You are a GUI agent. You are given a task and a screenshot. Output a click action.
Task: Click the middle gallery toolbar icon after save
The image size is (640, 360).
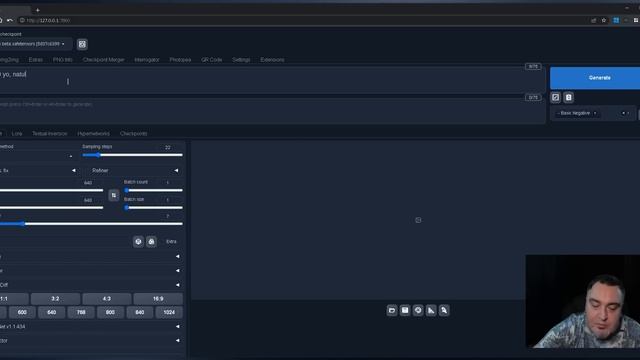(x=418, y=311)
